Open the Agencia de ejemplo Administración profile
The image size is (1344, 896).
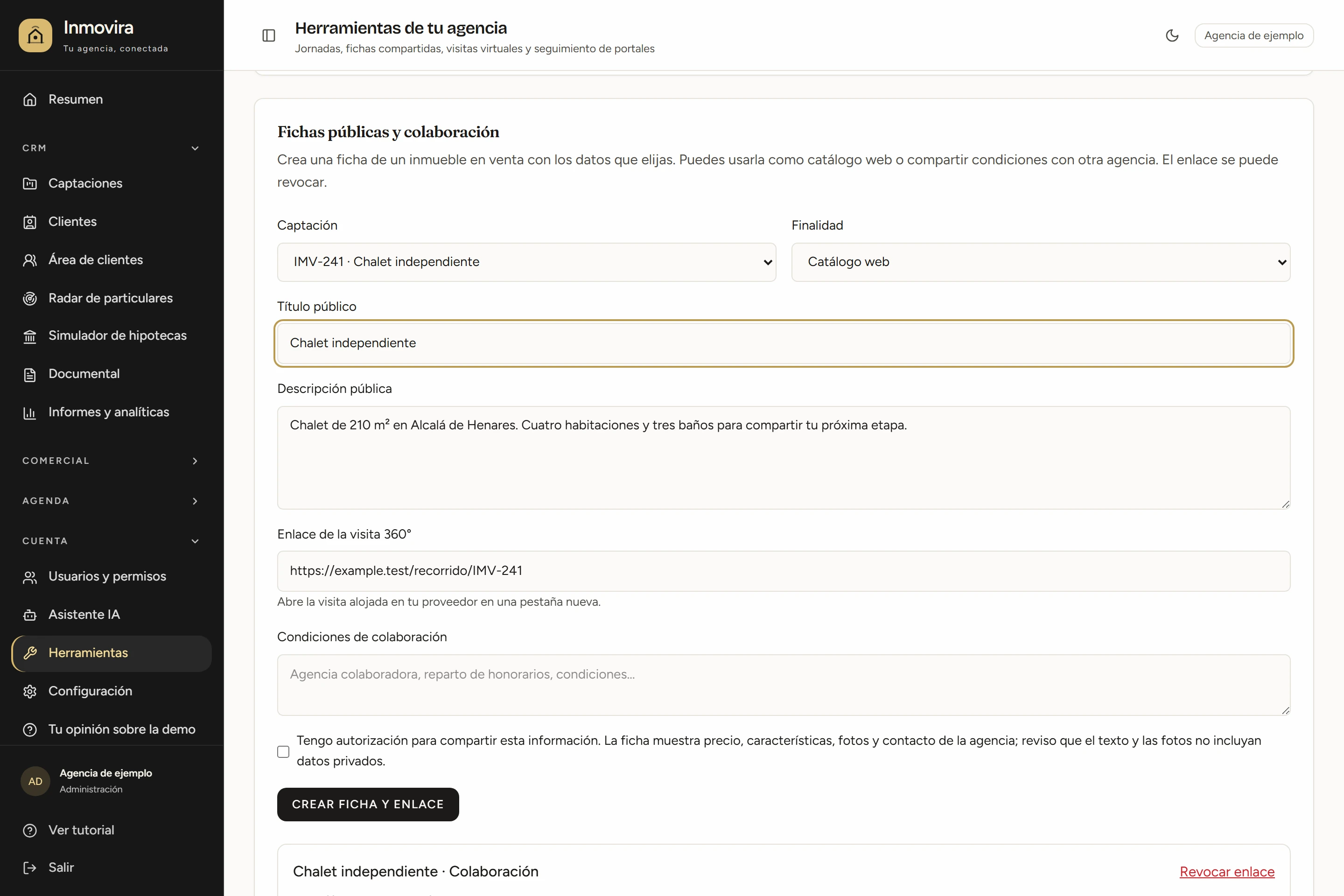(x=111, y=781)
